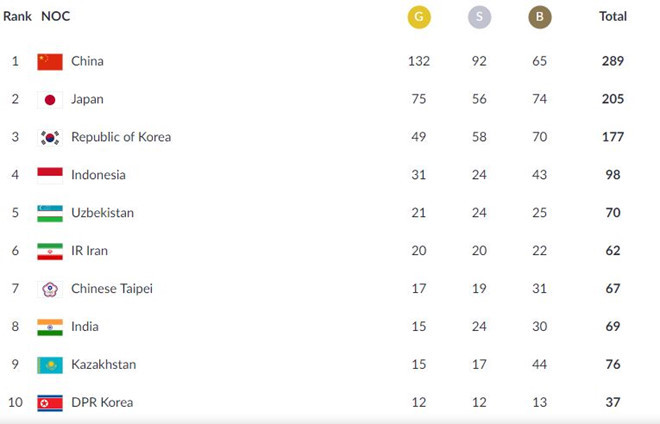Open the China country link
Image resolution: width=660 pixels, height=424 pixels.
point(87,61)
